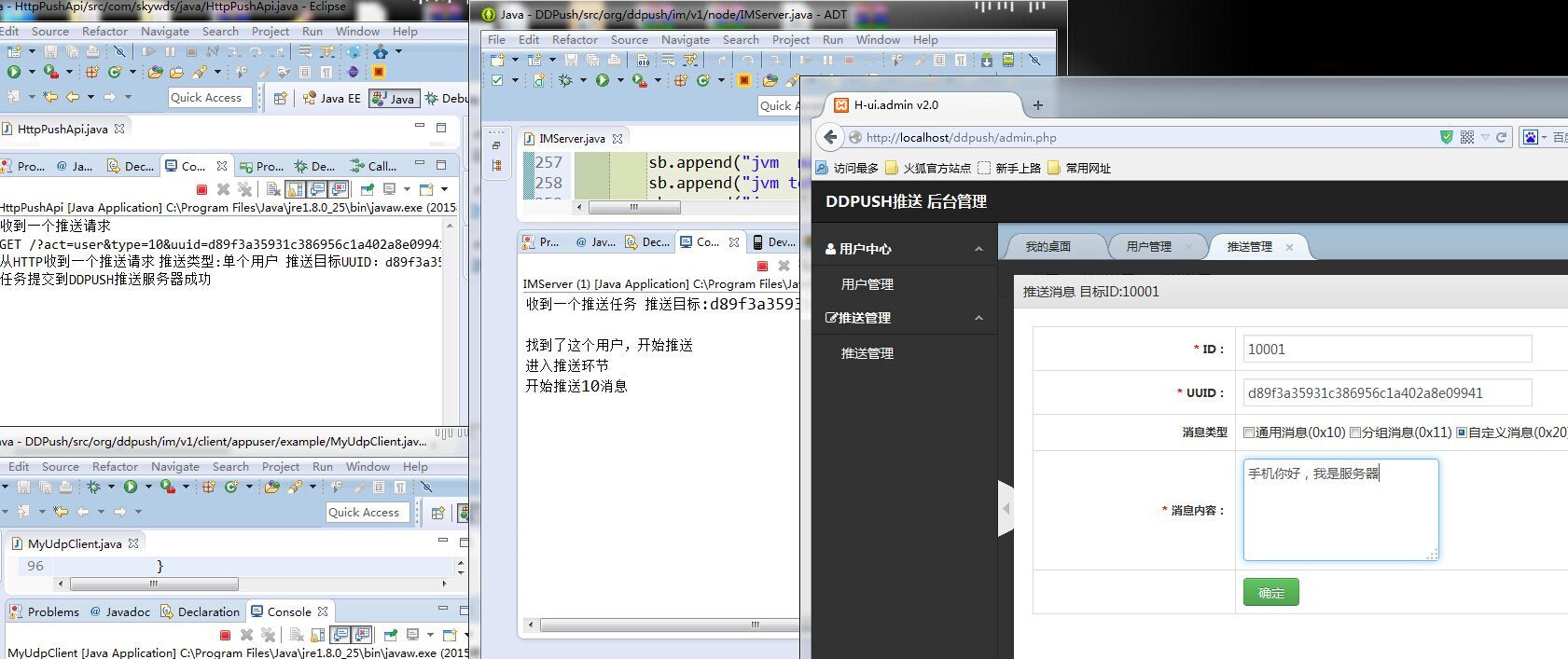Toggle Scroll Lock in HttpPushApi console toolbar

click(x=295, y=189)
